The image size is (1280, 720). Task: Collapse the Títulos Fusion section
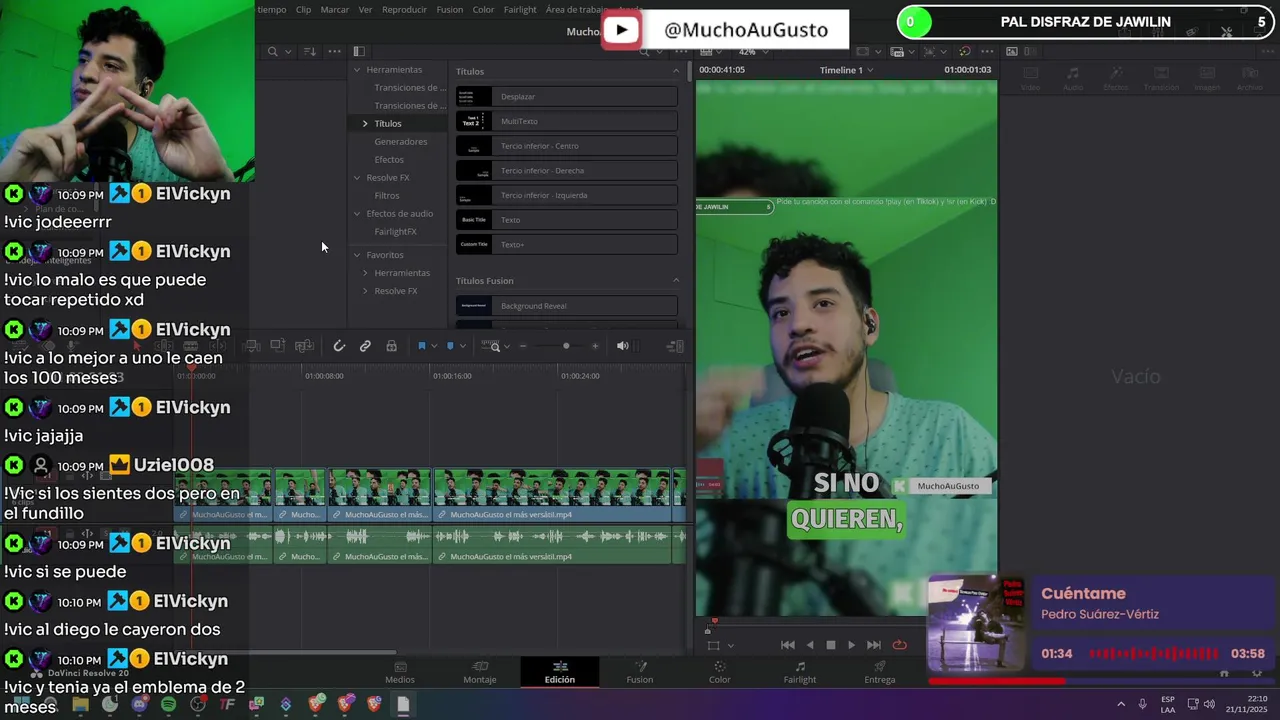tap(676, 281)
